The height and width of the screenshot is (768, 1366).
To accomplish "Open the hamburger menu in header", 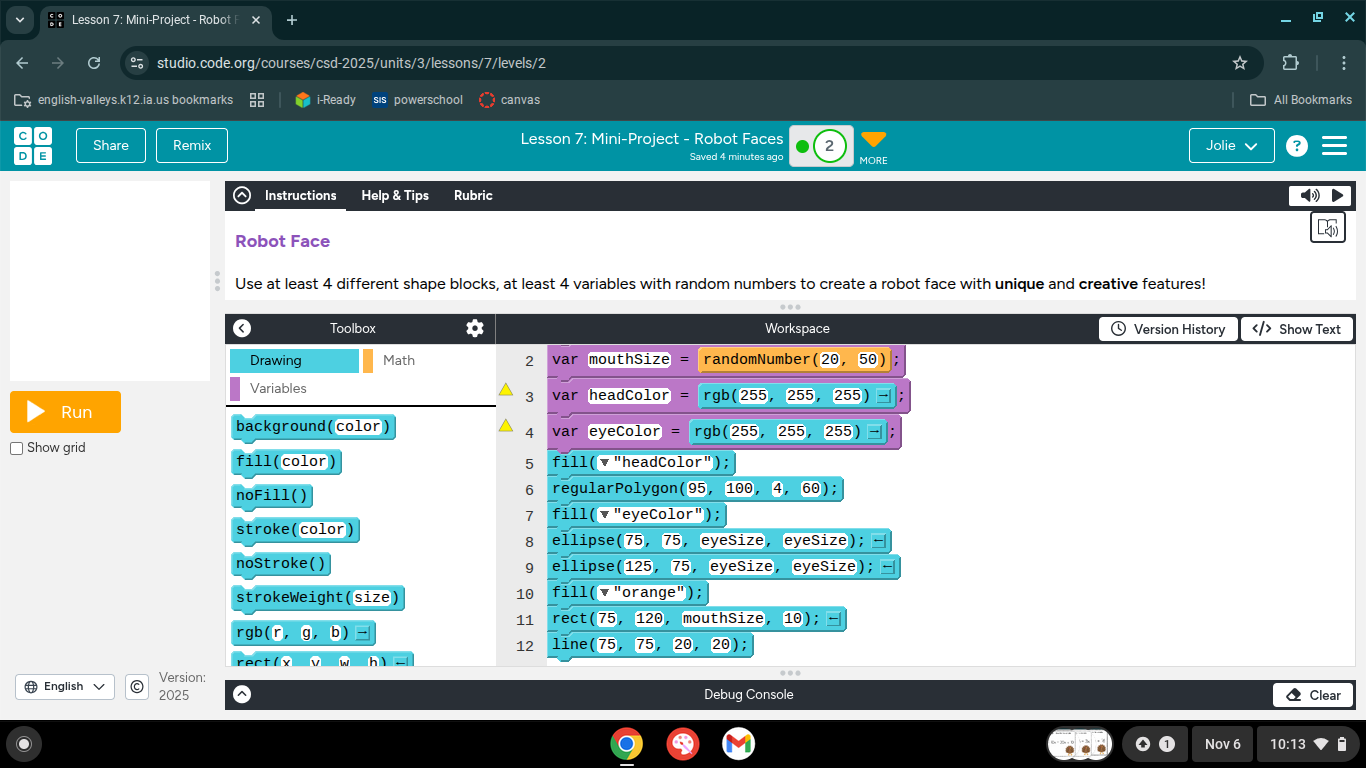I will click(1335, 146).
